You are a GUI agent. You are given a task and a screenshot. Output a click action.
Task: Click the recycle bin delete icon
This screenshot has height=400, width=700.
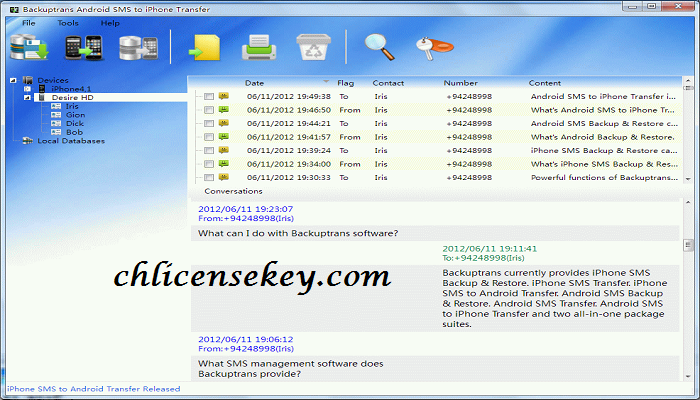(313, 46)
